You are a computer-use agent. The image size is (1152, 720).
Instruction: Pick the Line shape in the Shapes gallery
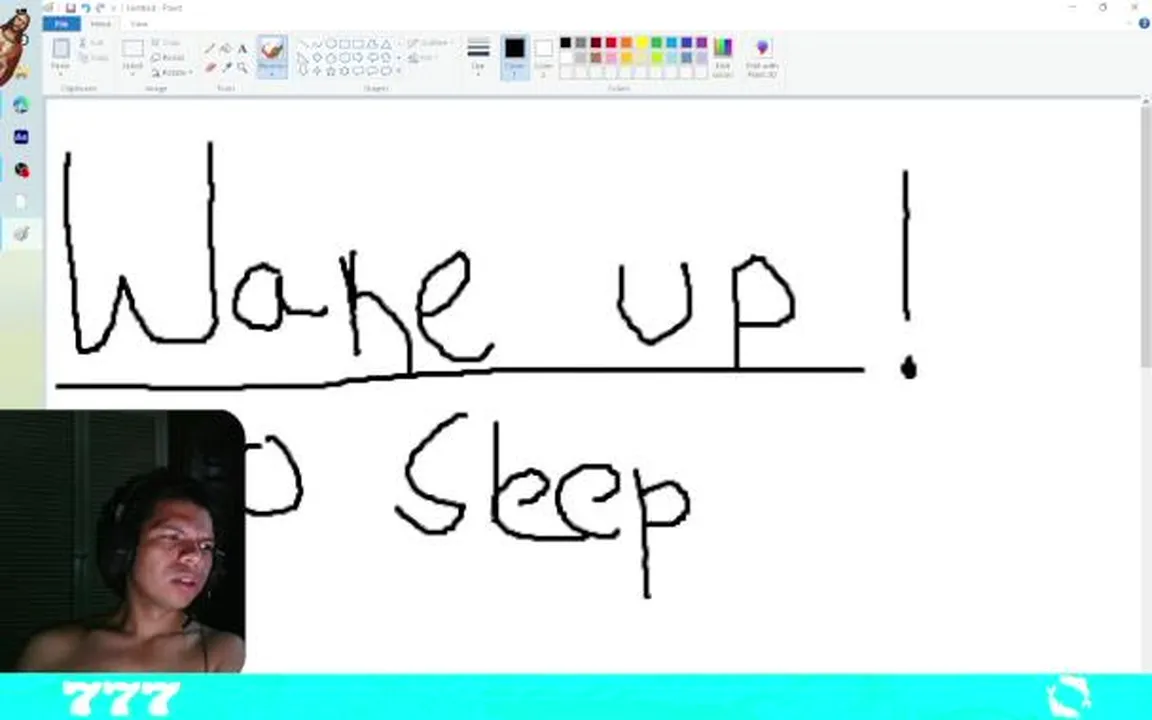click(x=303, y=44)
